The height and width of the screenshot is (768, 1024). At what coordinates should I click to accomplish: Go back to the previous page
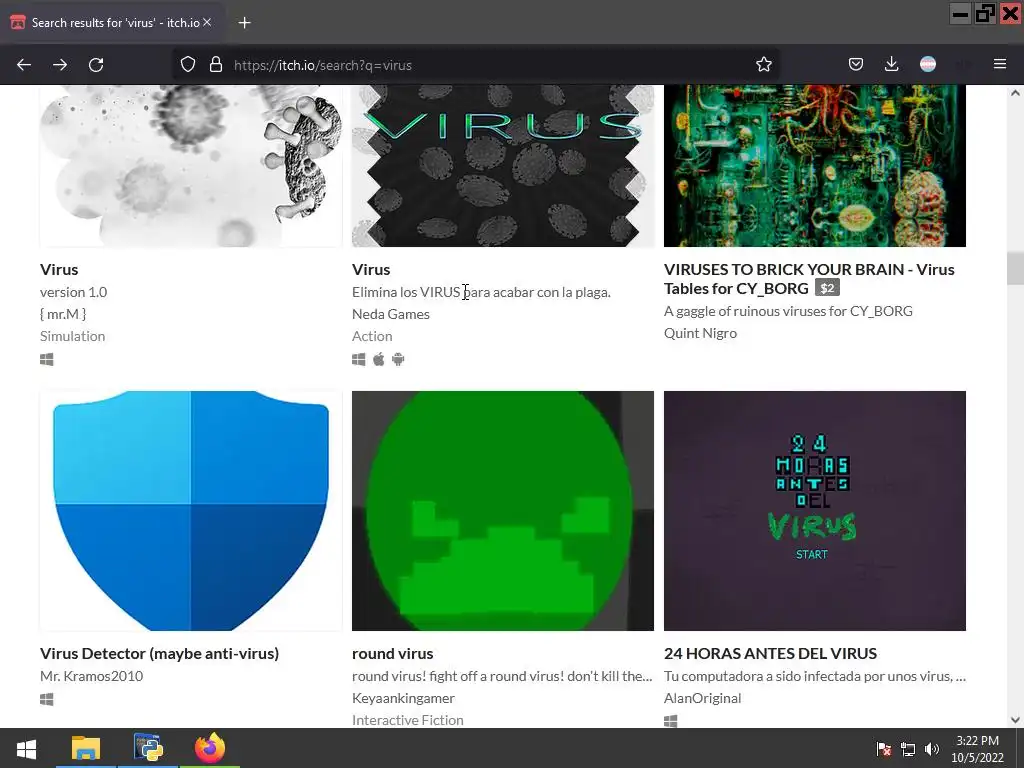tap(24, 65)
